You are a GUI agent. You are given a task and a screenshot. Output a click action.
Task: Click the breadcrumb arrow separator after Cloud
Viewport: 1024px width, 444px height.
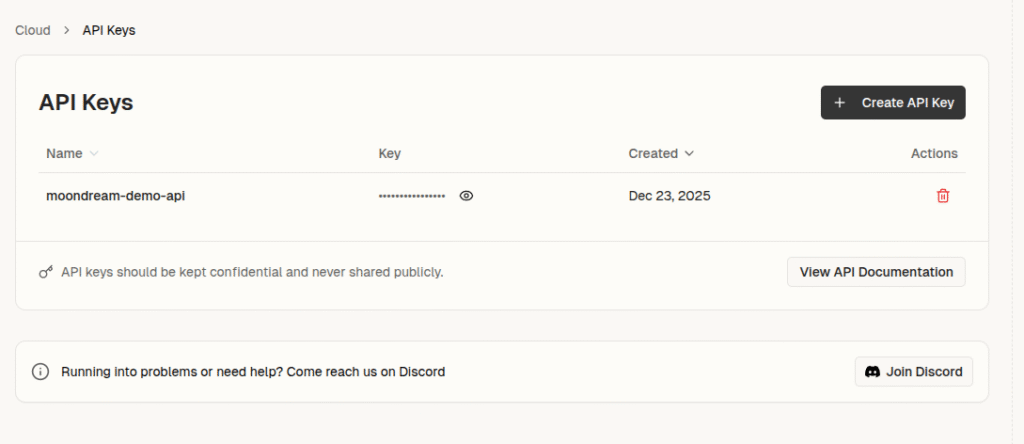pos(66,30)
